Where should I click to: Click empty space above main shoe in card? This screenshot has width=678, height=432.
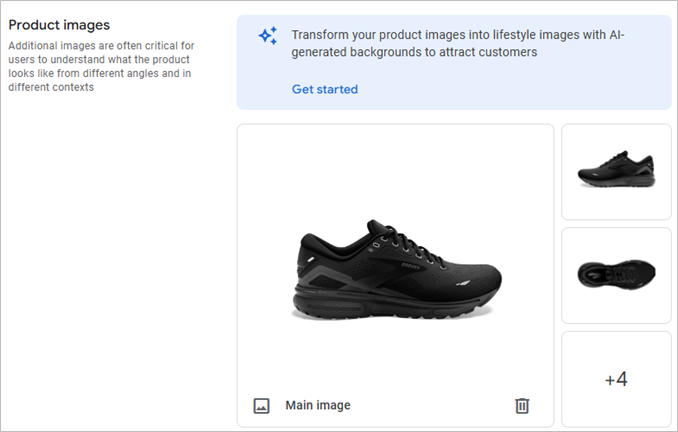coord(395,165)
